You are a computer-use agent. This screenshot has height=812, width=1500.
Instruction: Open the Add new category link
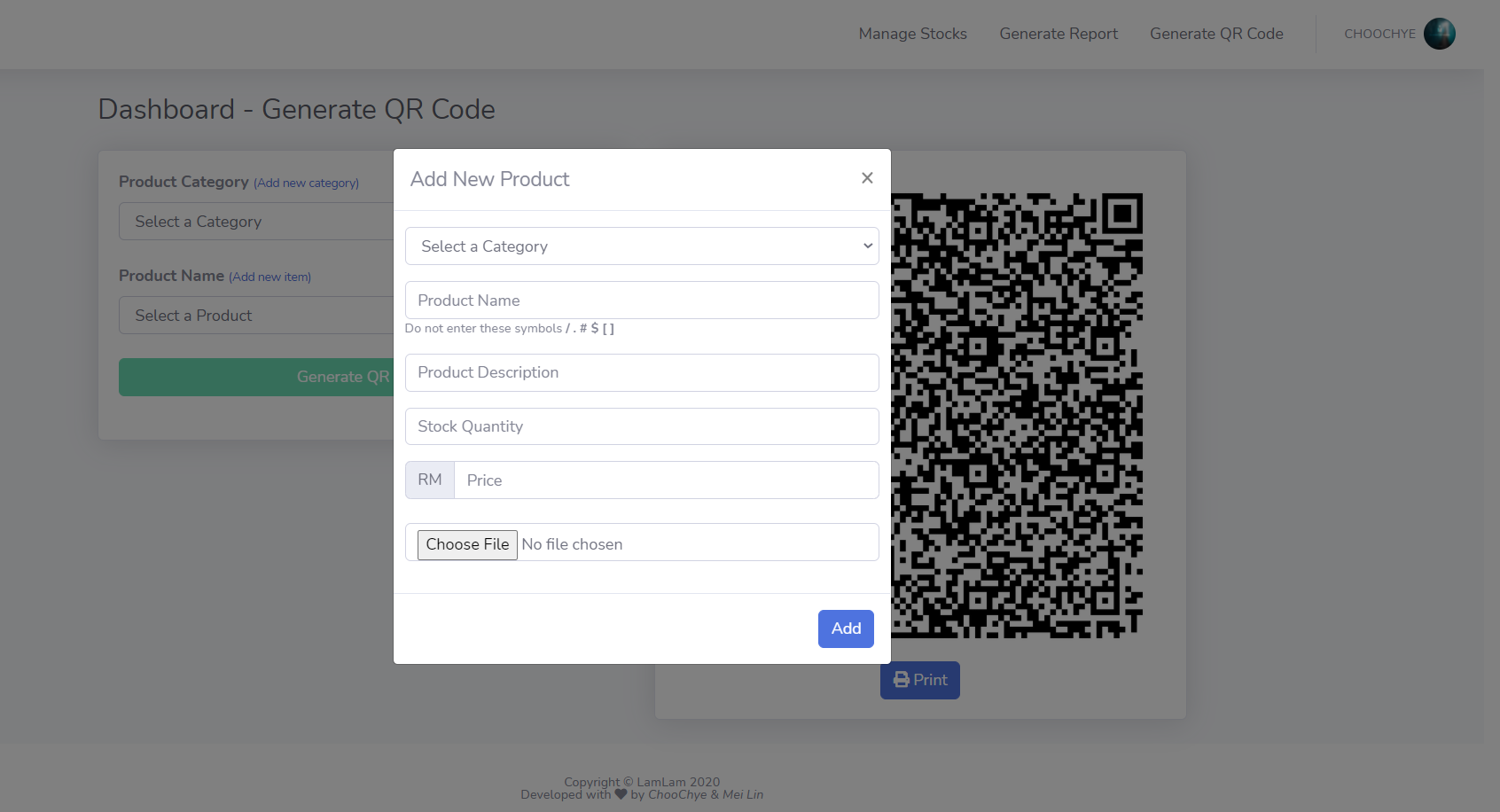coord(306,183)
